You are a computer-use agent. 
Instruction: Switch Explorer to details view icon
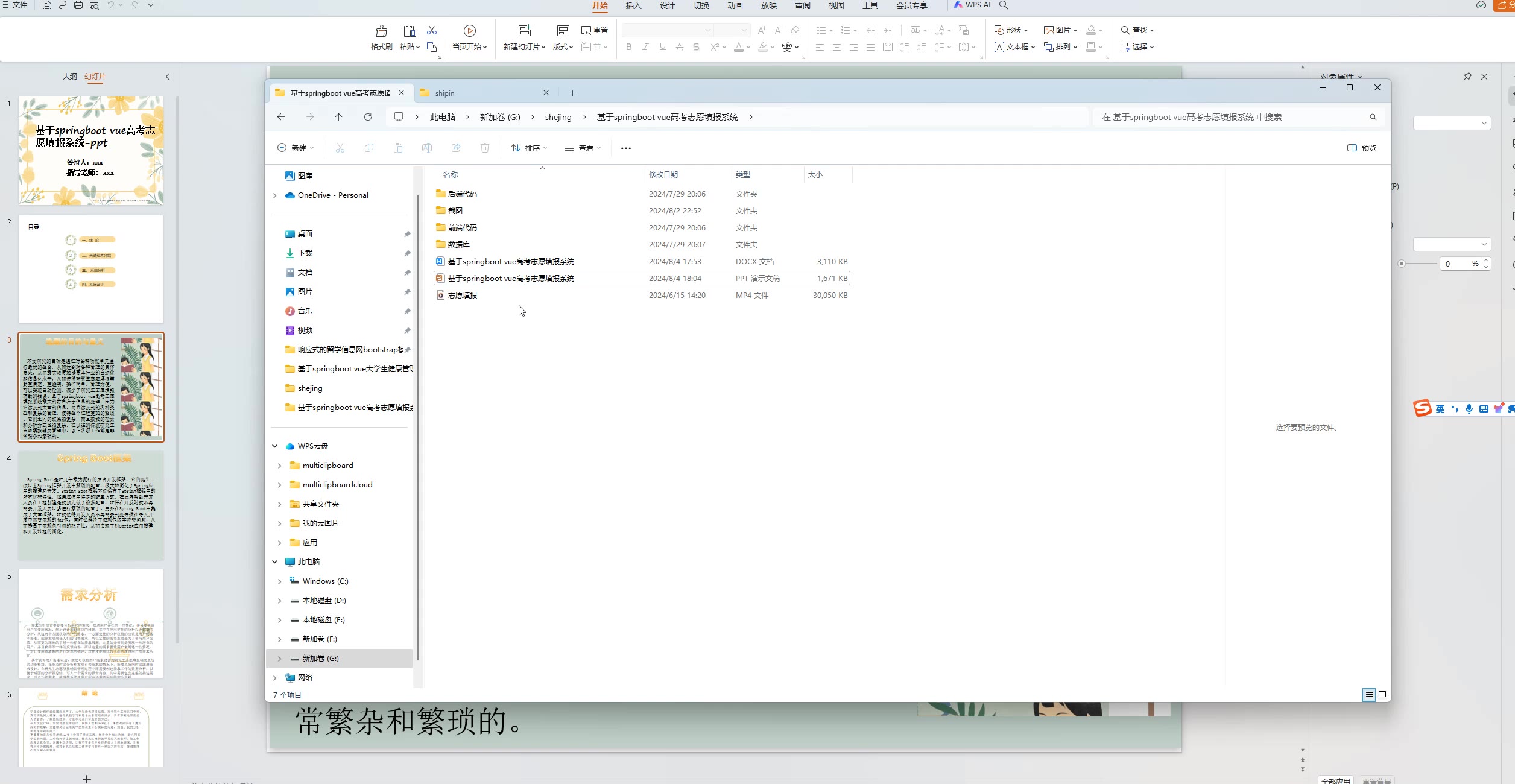pos(1369,695)
